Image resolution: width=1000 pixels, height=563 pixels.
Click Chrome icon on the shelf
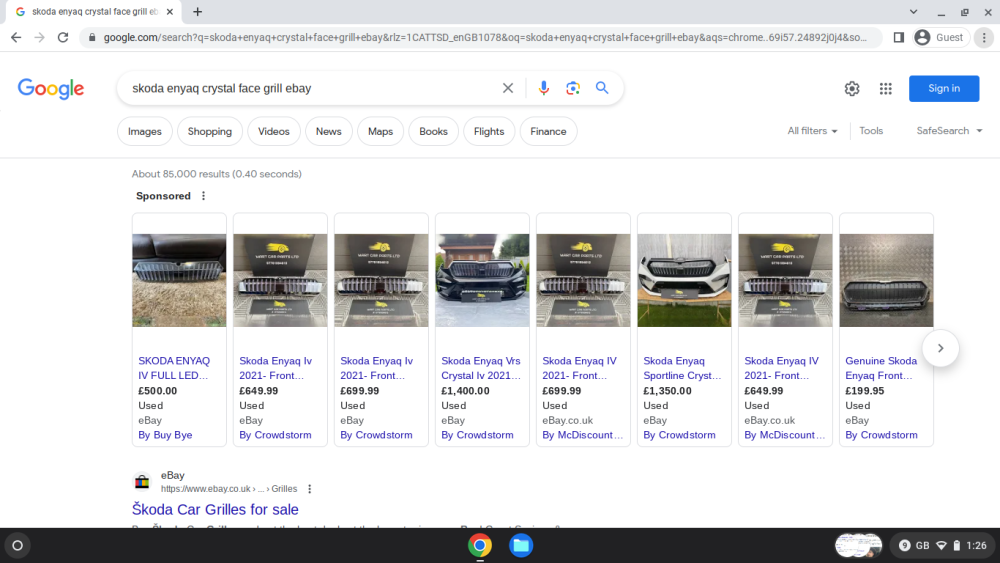pyautogui.click(x=480, y=546)
